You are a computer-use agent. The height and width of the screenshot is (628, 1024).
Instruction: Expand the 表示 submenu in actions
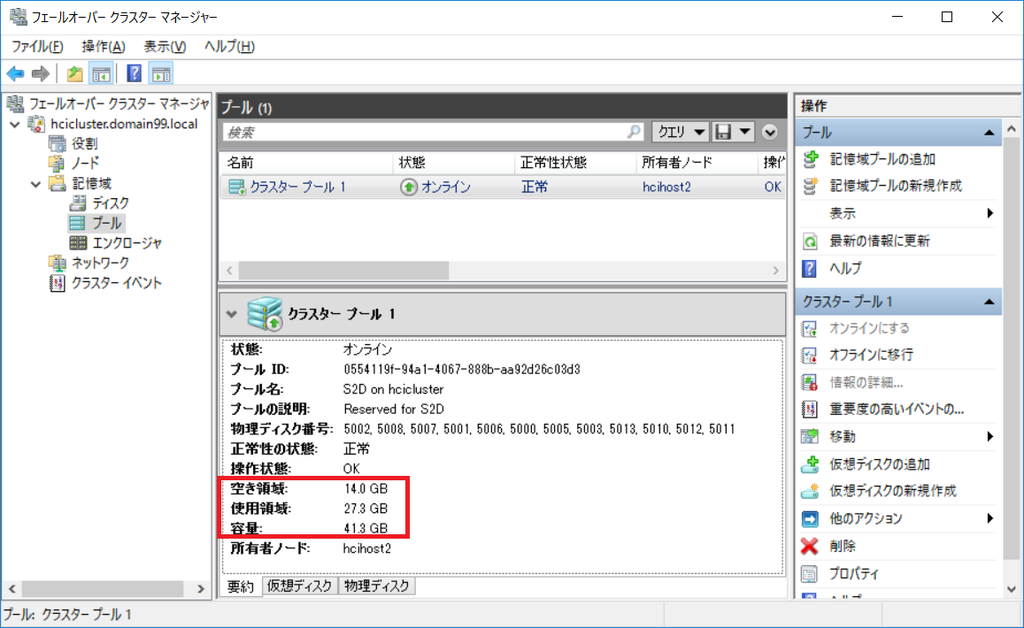[990, 213]
